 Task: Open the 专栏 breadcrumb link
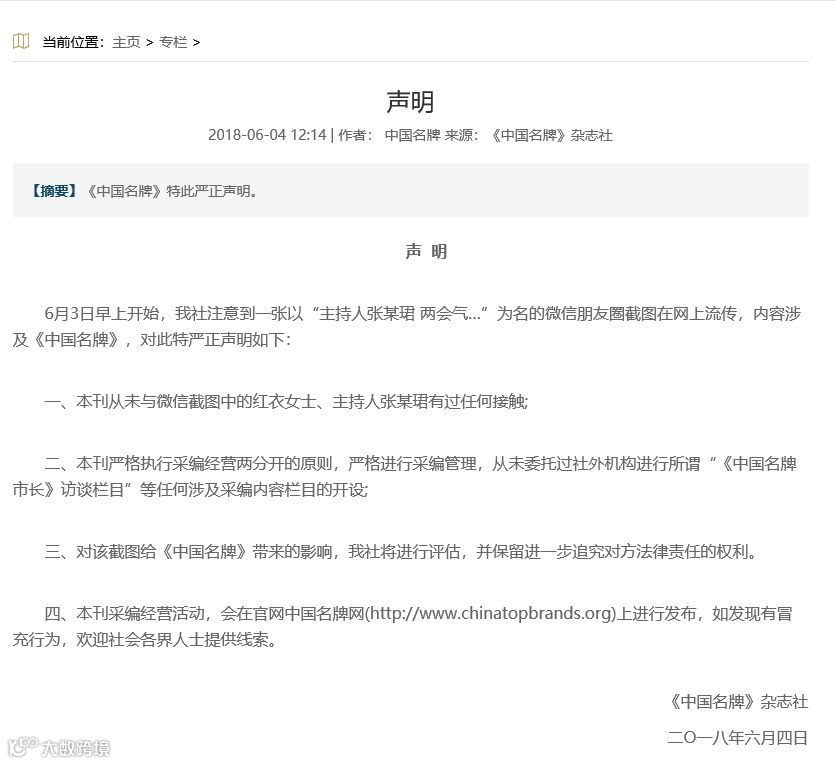[x=173, y=42]
